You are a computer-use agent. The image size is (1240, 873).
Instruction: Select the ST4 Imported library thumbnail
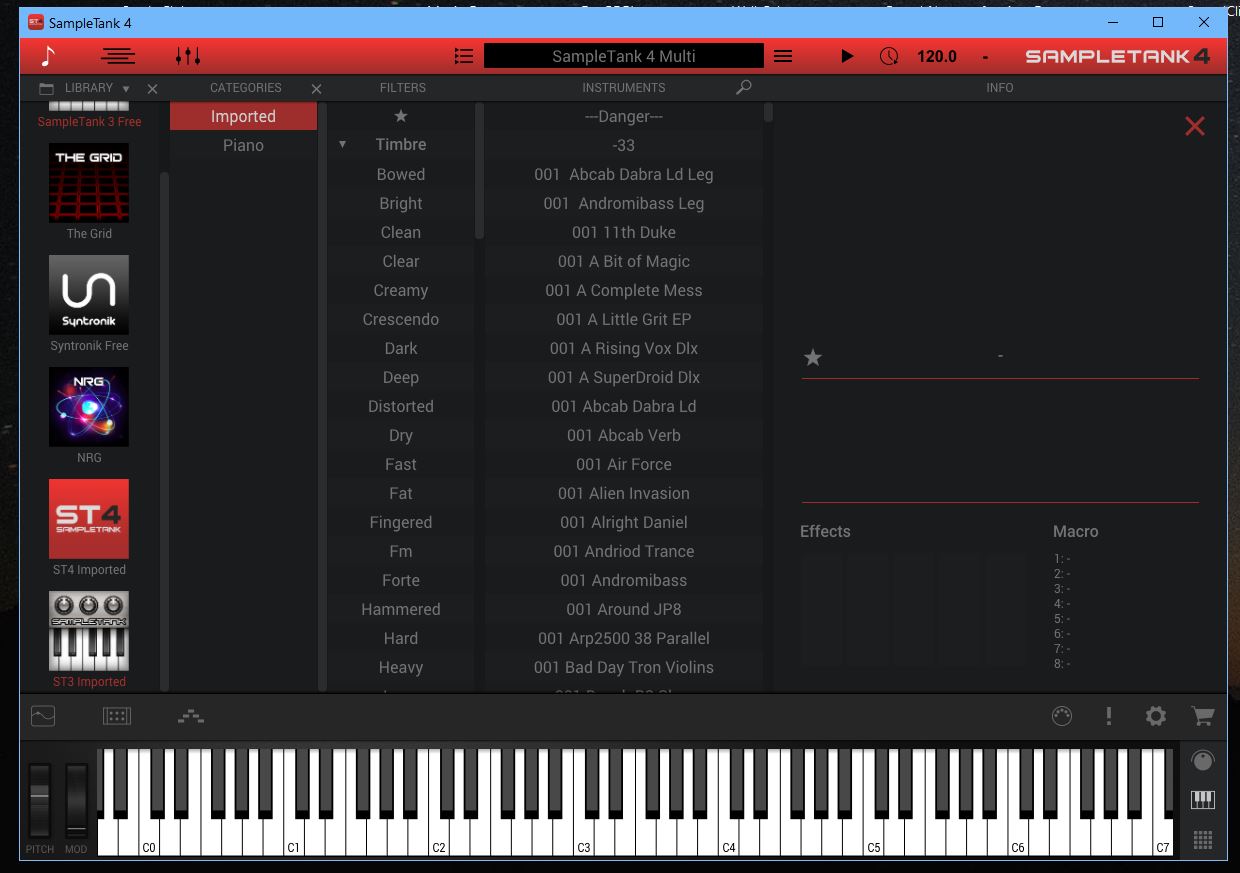89,519
